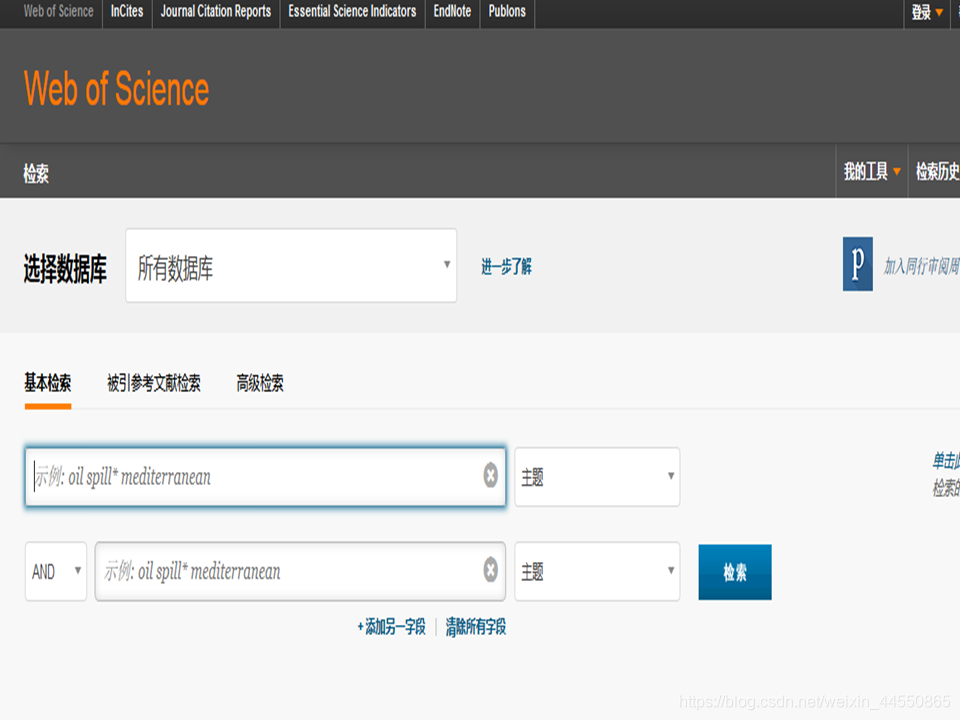Screen dimensions: 960x720
Task: Click the orange Web of Science logo
Action: tap(116, 89)
